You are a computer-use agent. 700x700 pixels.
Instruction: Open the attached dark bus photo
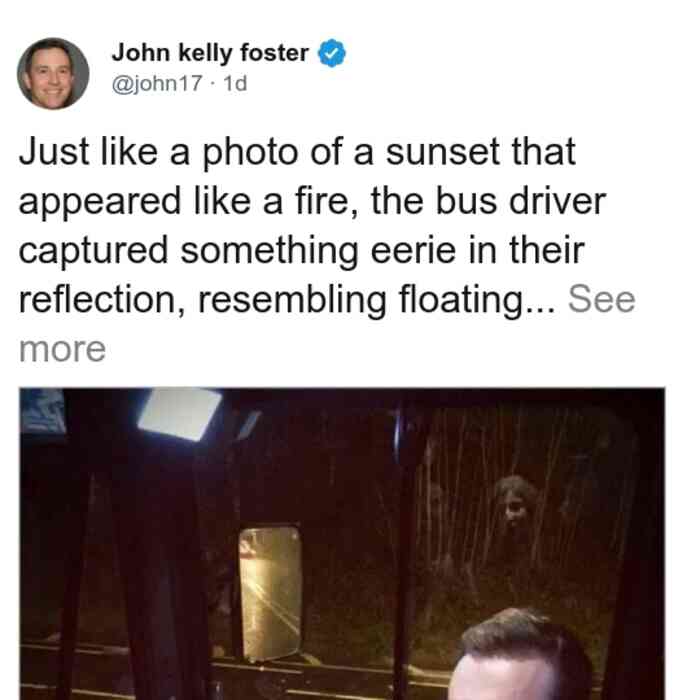[x=342, y=544]
